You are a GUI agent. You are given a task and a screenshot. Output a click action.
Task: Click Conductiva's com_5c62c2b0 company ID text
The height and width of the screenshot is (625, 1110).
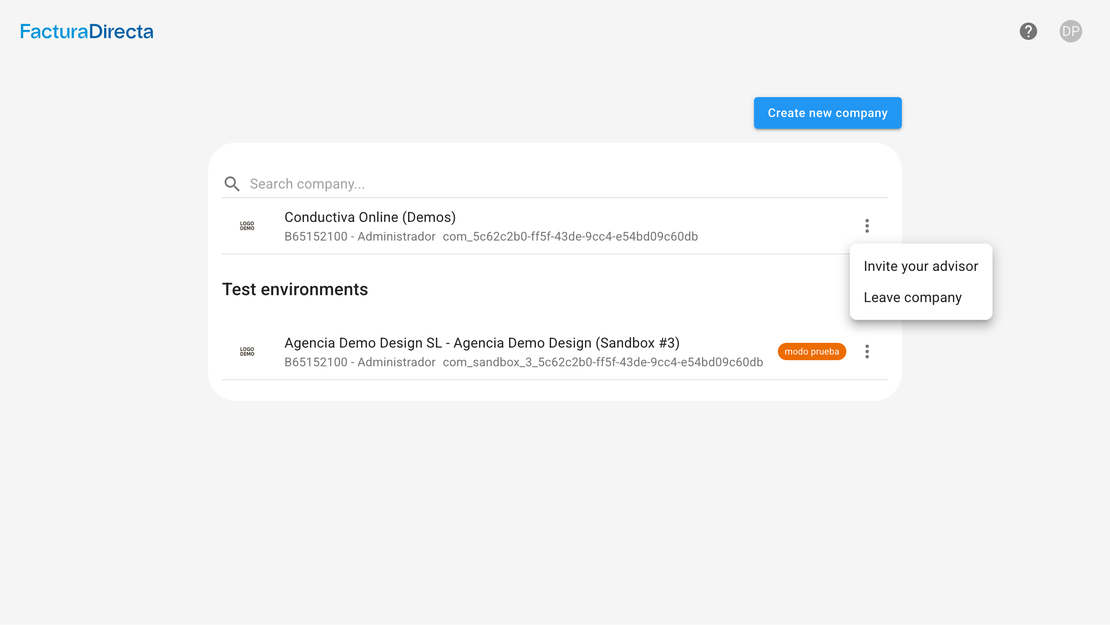point(570,237)
